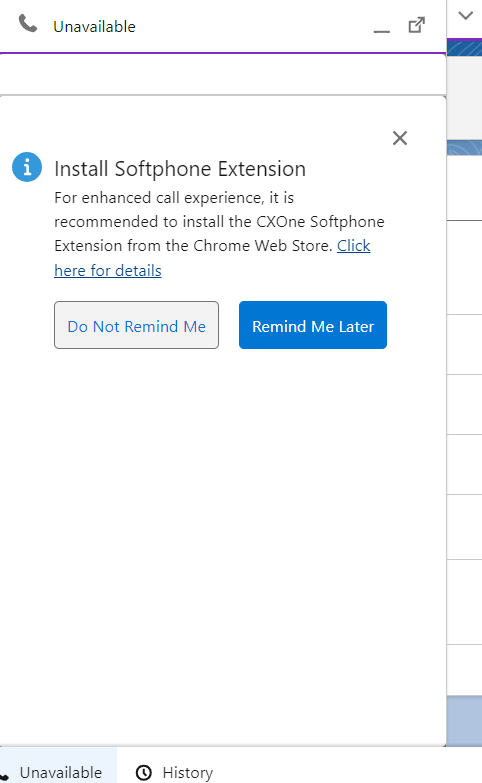Select Remind Me Later

(313, 325)
